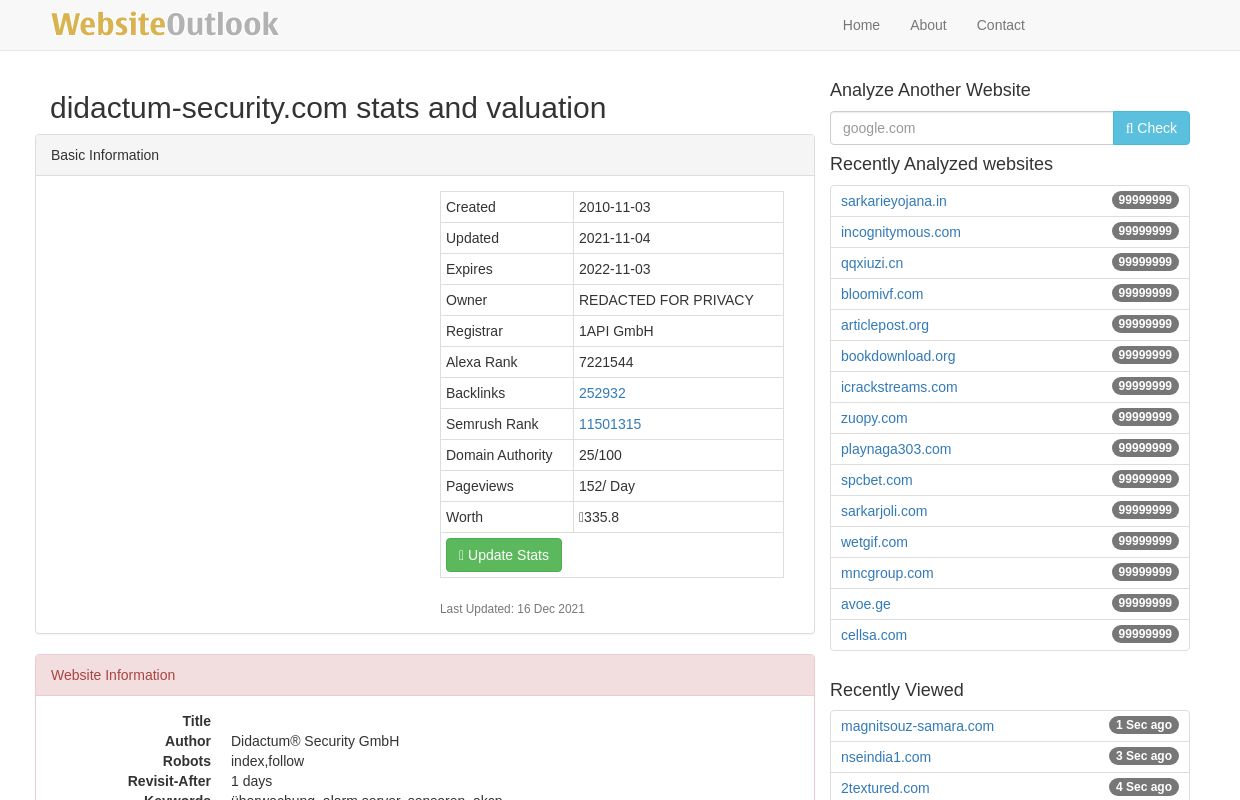The image size is (1240, 800).
Task: Open 2textured.com in Recently Viewed
Action: coord(885,788)
